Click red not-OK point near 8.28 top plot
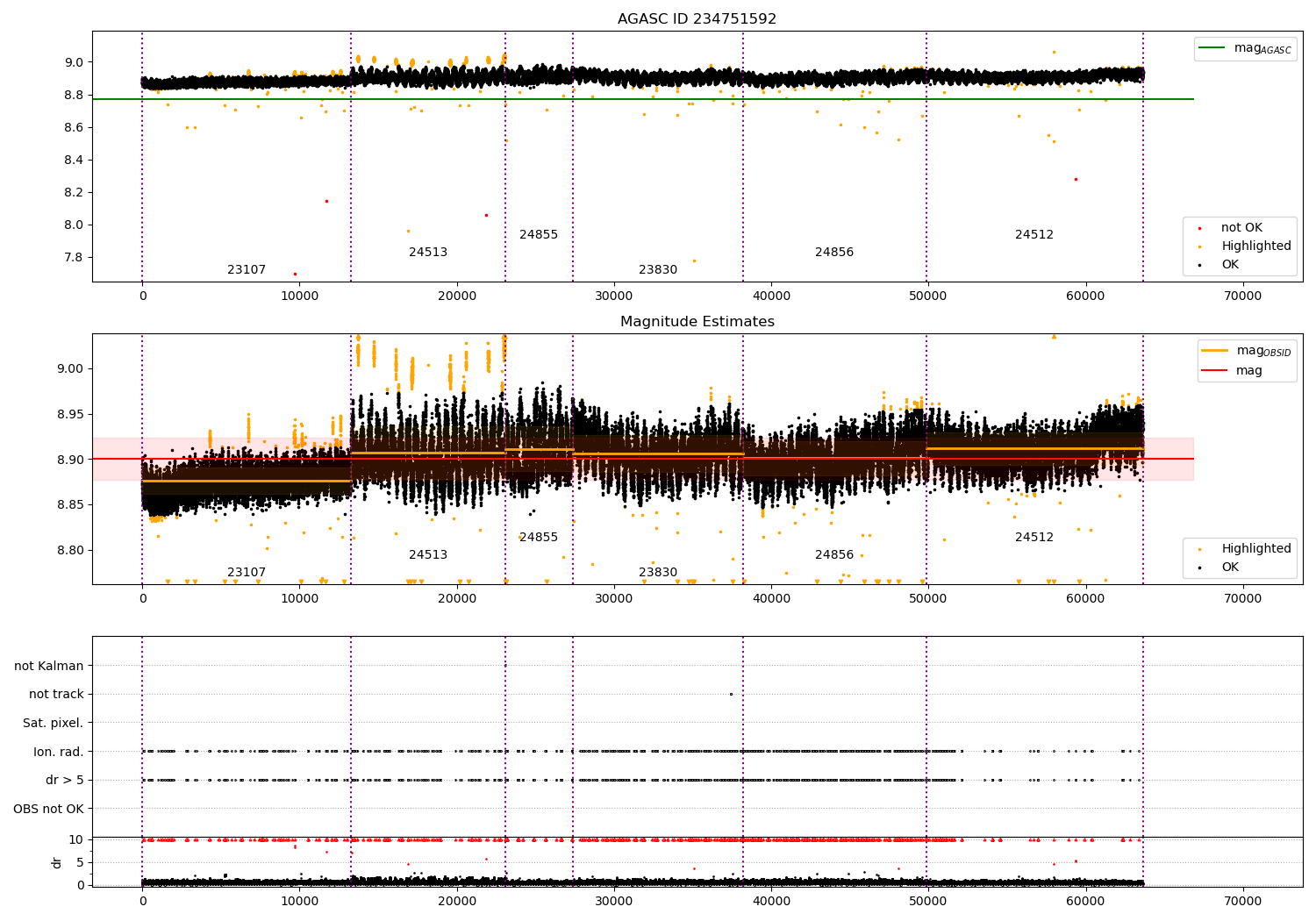Screen dimensions: 1316x921 click(1076, 179)
